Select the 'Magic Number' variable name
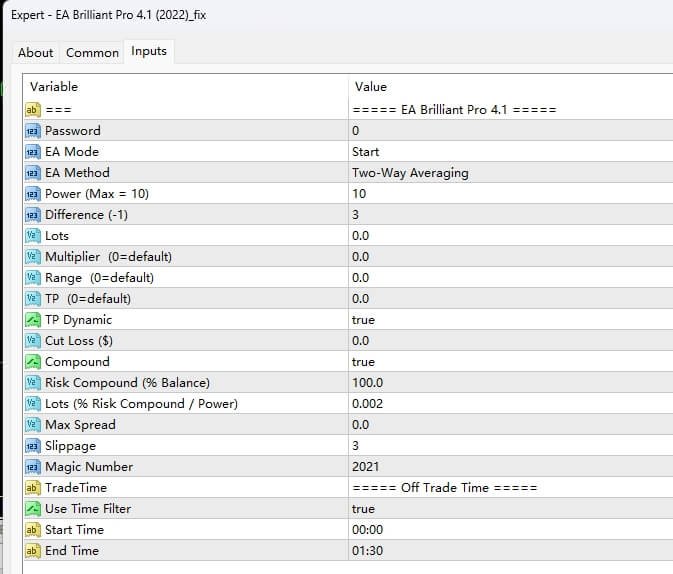Image resolution: width=673 pixels, height=574 pixels. click(89, 467)
